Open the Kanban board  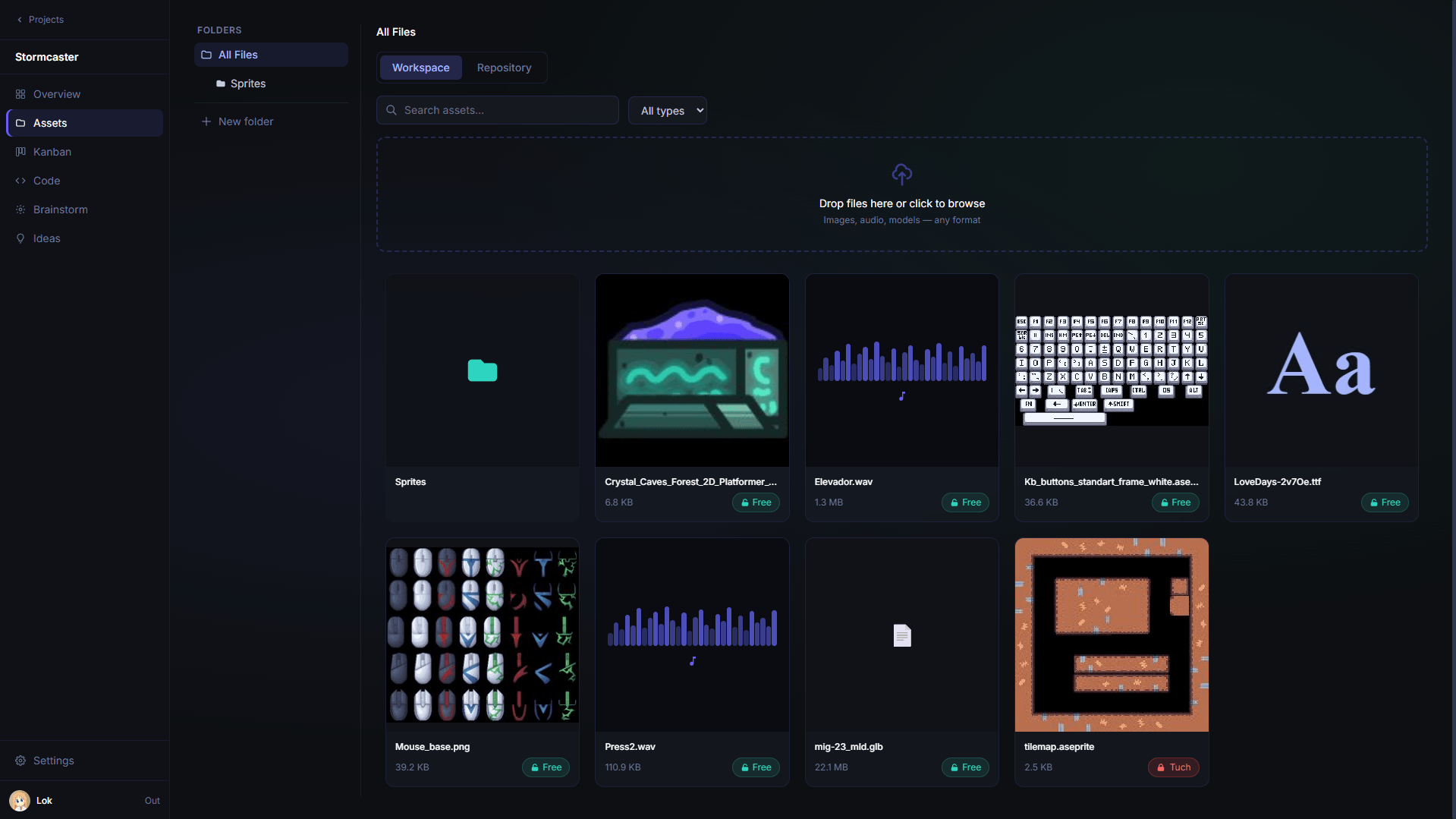[84, 152]
